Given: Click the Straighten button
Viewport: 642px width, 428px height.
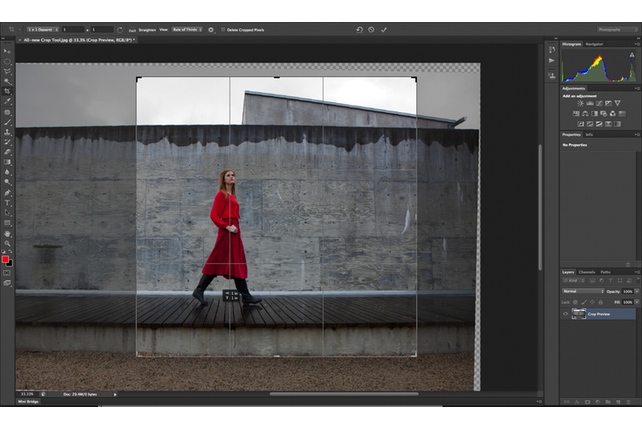Looking at the screenshot, I should [x=142, y=30].
